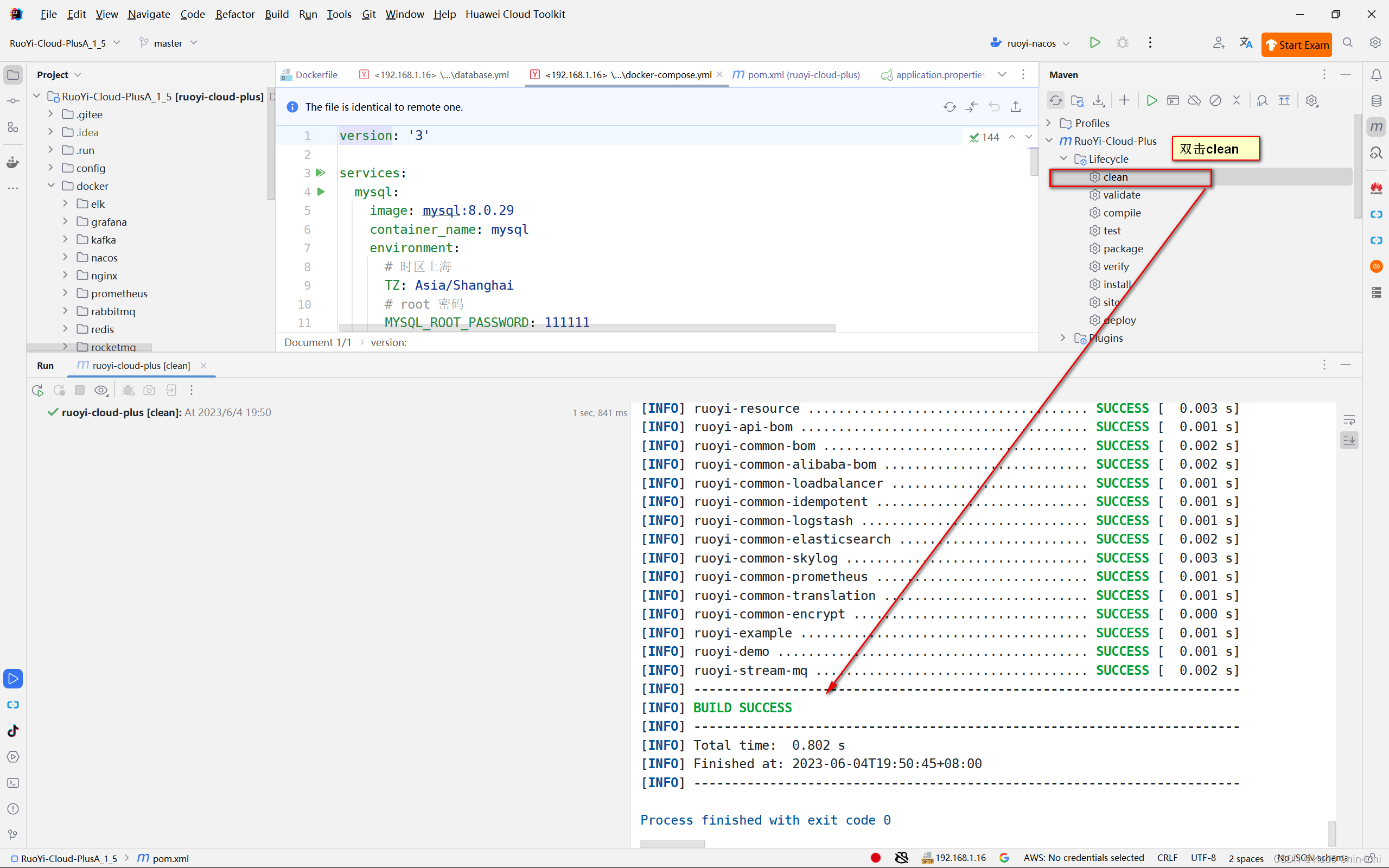Open the Database tool window from the right sidebar
Viewport: 1389px width, 868px height.
coord(1377,101)
